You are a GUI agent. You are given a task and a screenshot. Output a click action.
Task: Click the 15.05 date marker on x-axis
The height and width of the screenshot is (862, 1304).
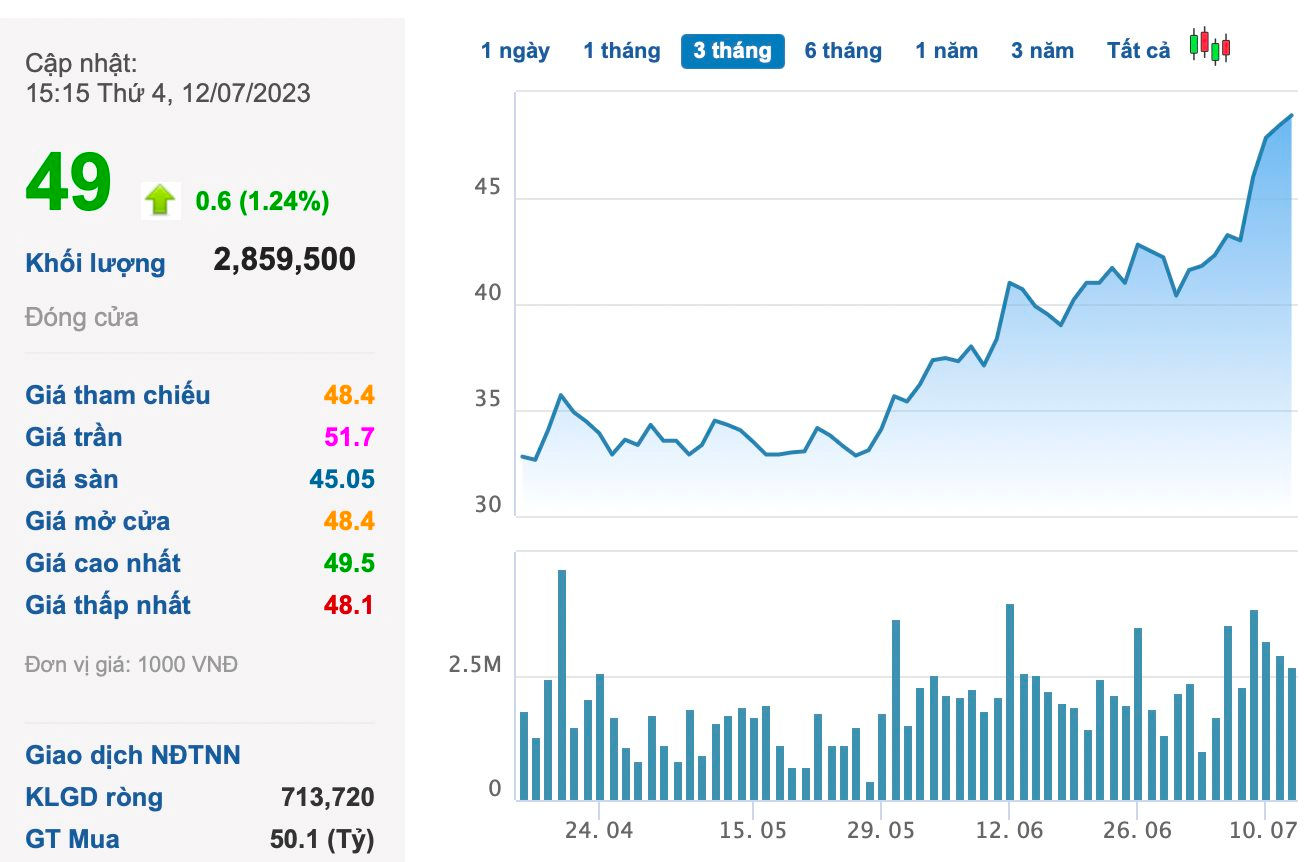(x=751, y=830)
